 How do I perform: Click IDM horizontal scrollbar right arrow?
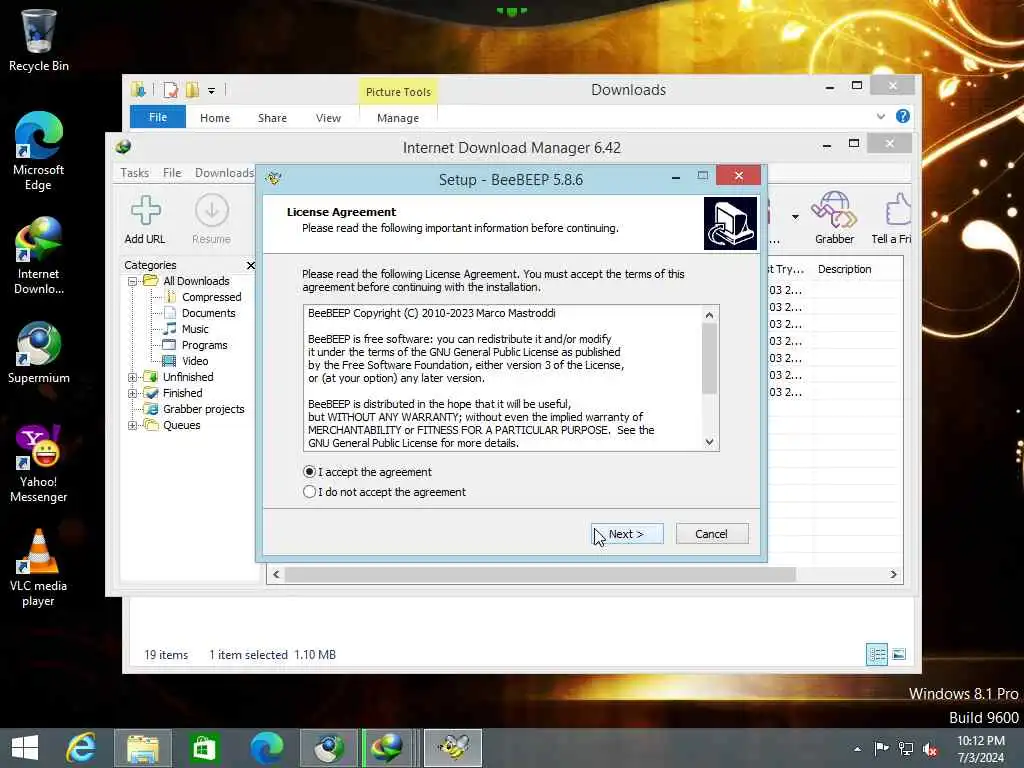click(x=893, y=574)
